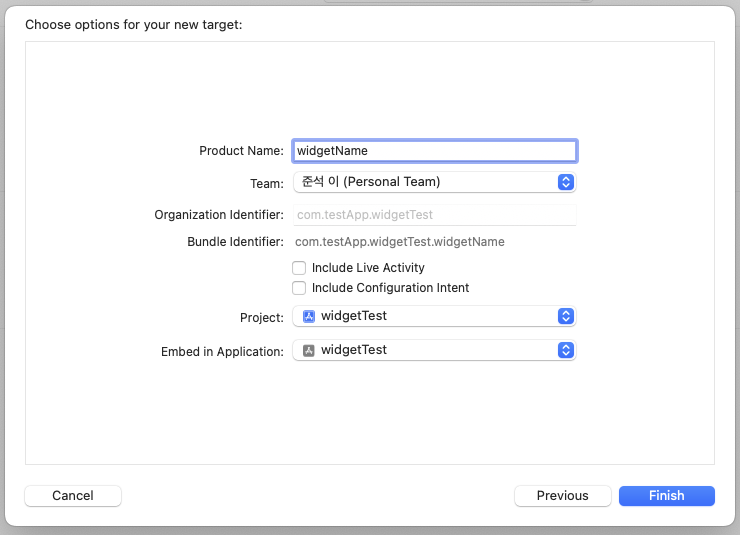Go back with the Previous button
740x535 pixels.
[562, 496]
